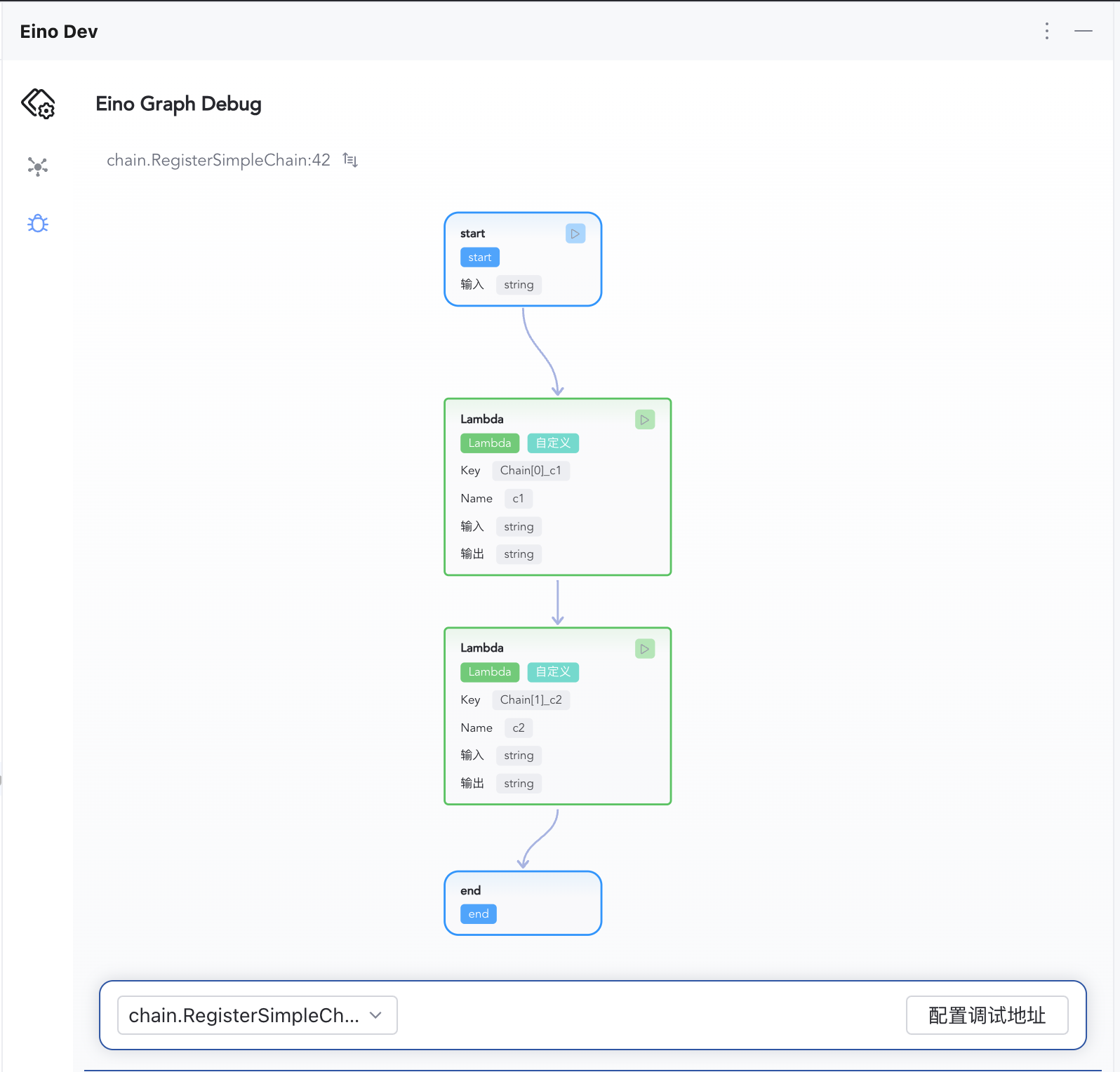Select the Chain[0]_c1 key value

point(531,471)
